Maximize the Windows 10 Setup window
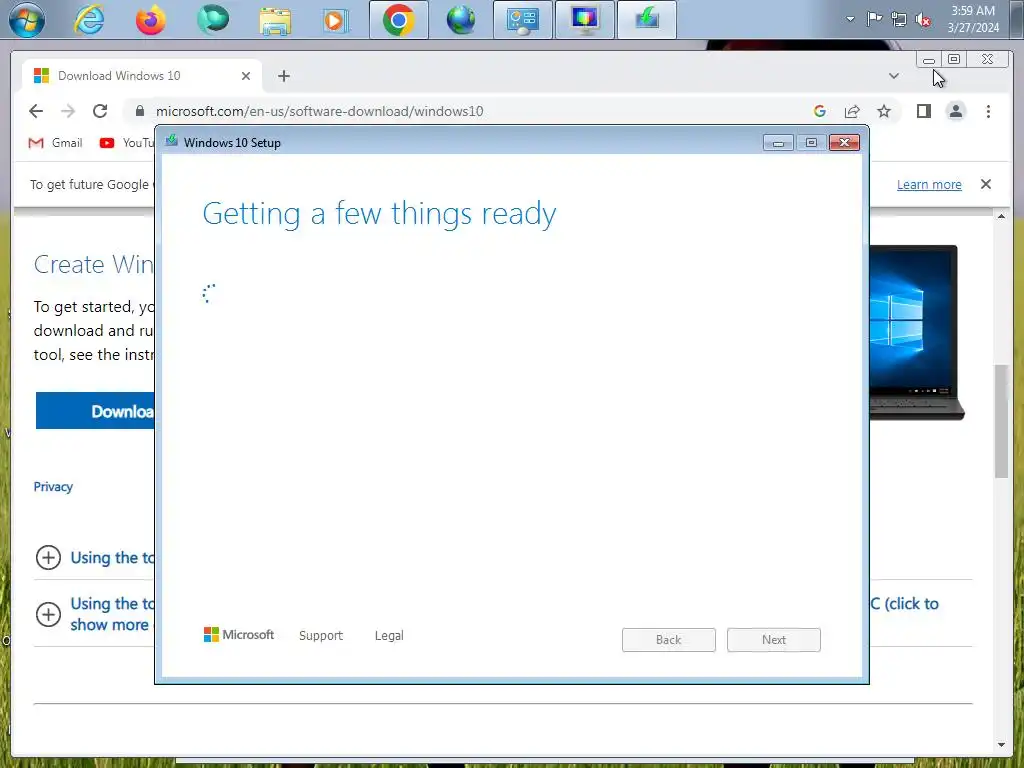Screen dimensions: 1024x768 [x=811, y=143]
